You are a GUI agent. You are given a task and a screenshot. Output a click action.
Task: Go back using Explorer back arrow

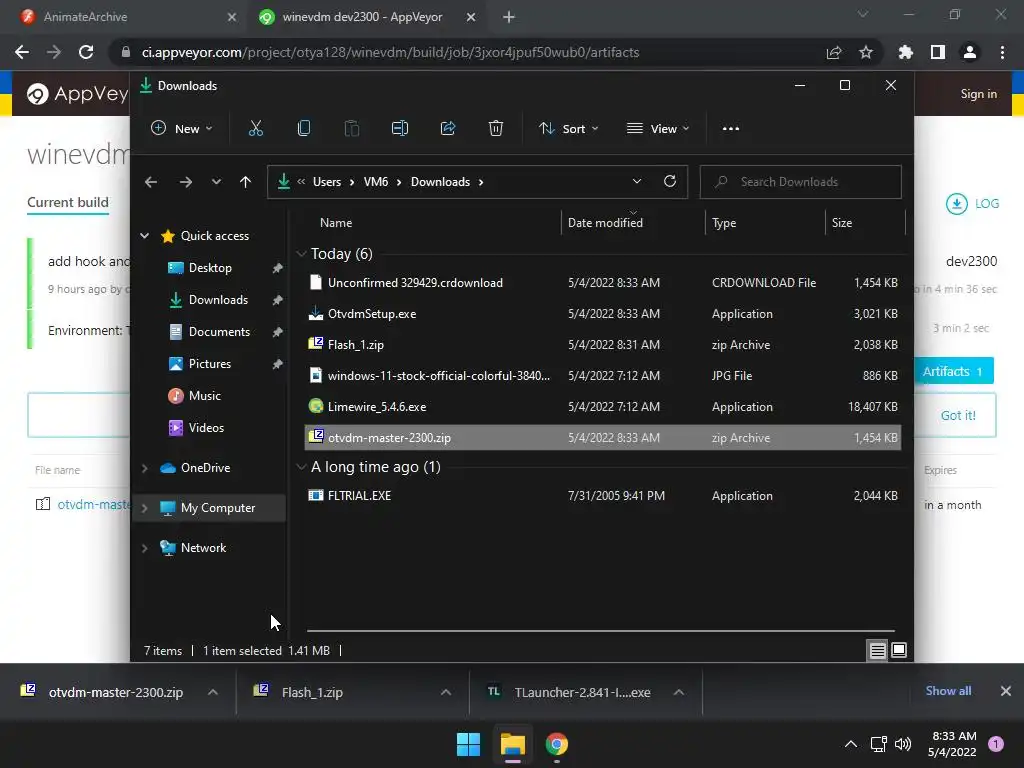pyautogui.click(x=151, y=182)
